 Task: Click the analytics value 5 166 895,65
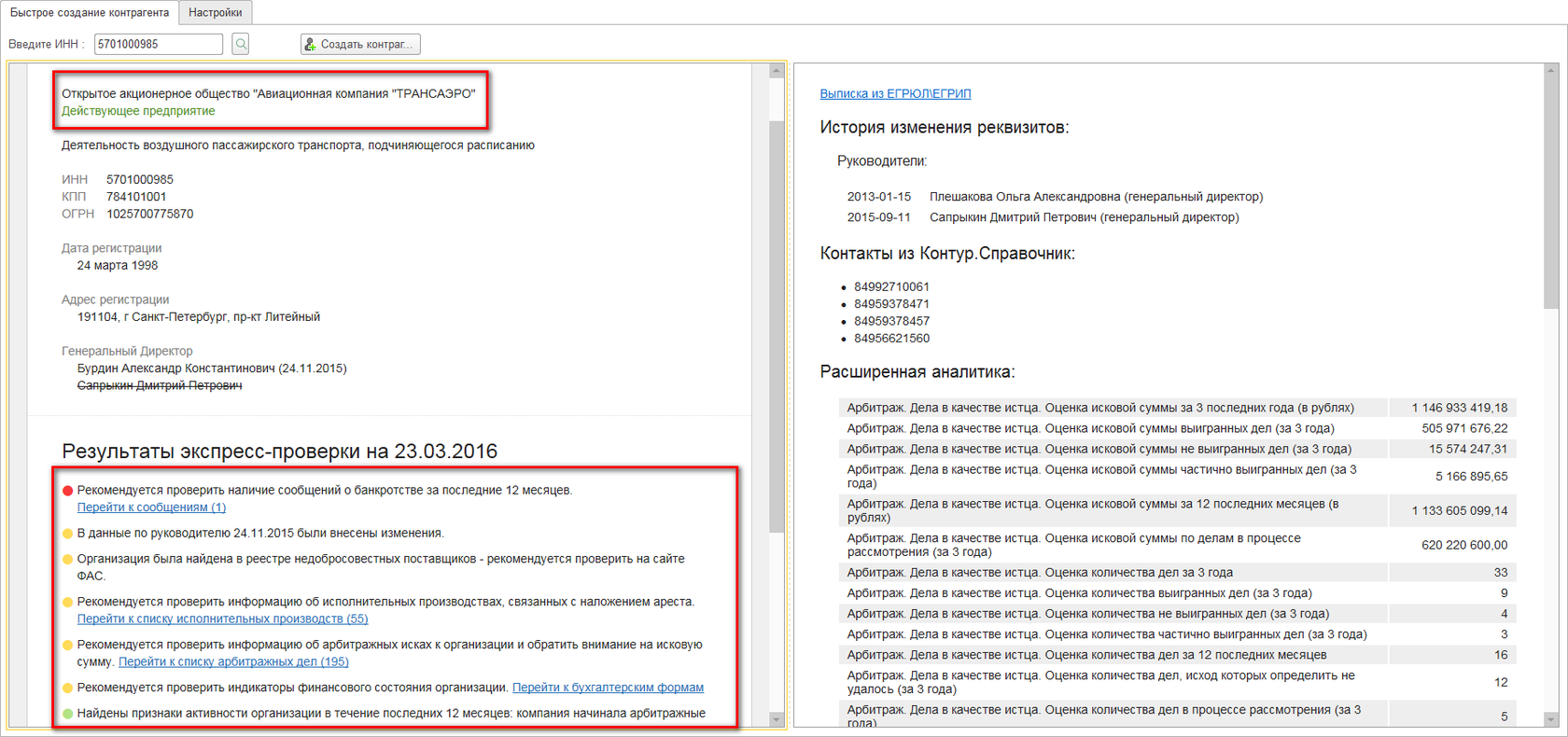click(x=1471, y=476)
